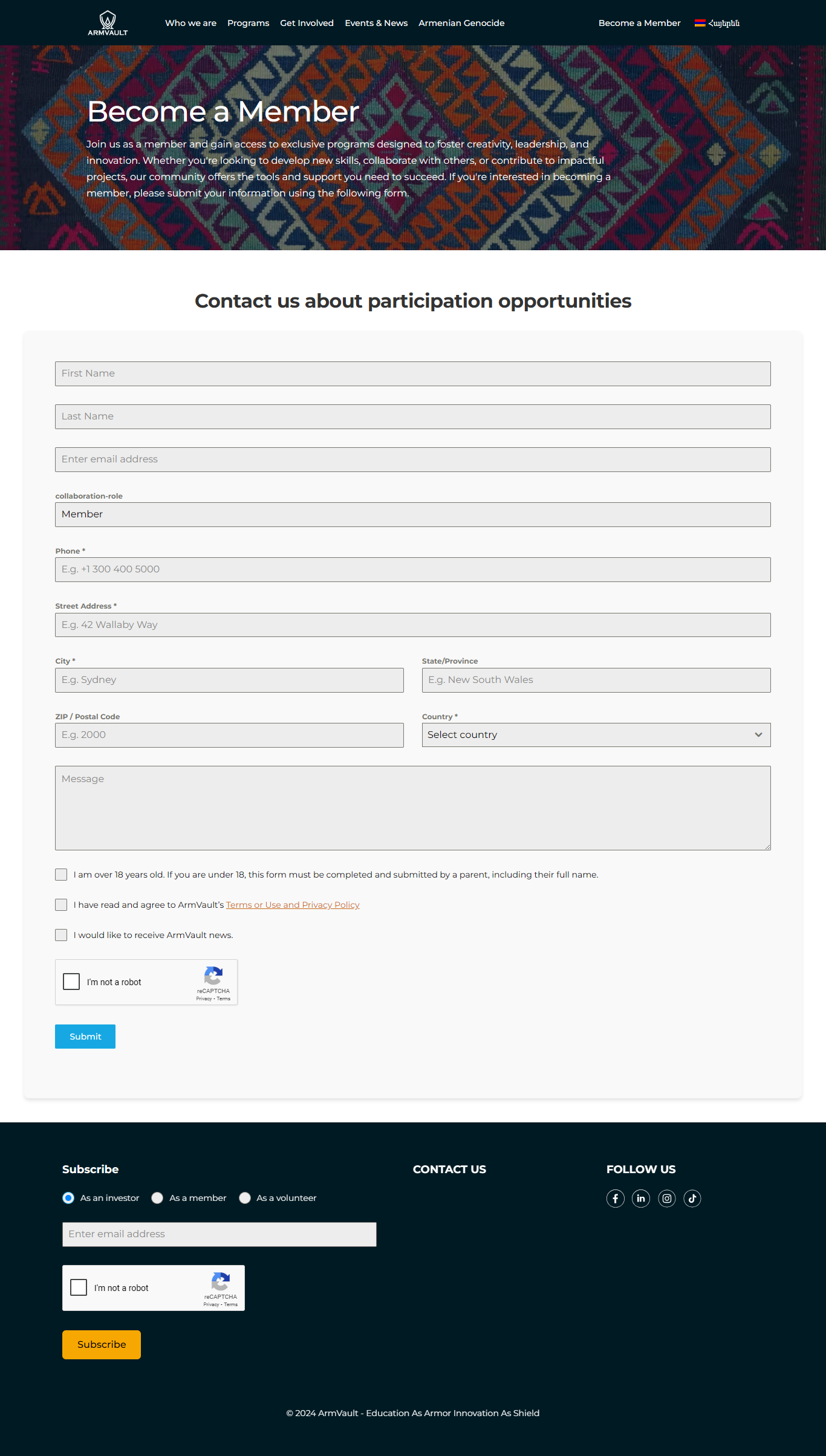
Task: Open the Get Involved menu
Action: point(307,23)
